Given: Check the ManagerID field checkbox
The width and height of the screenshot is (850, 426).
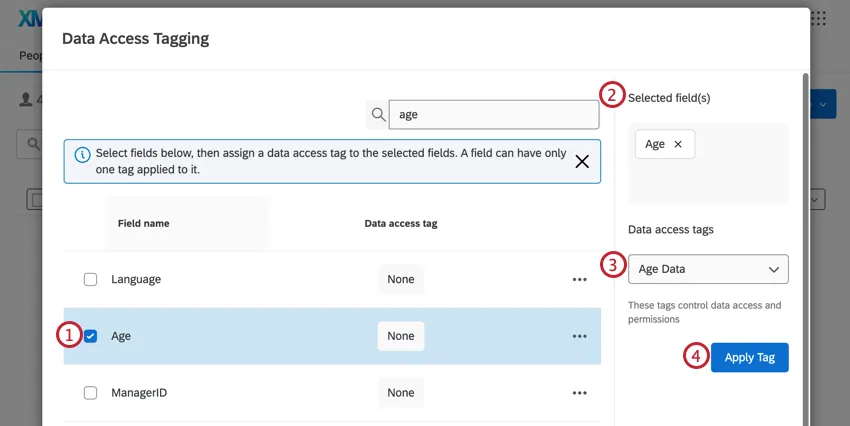Looking at the screenshot, I should [91, 393].
